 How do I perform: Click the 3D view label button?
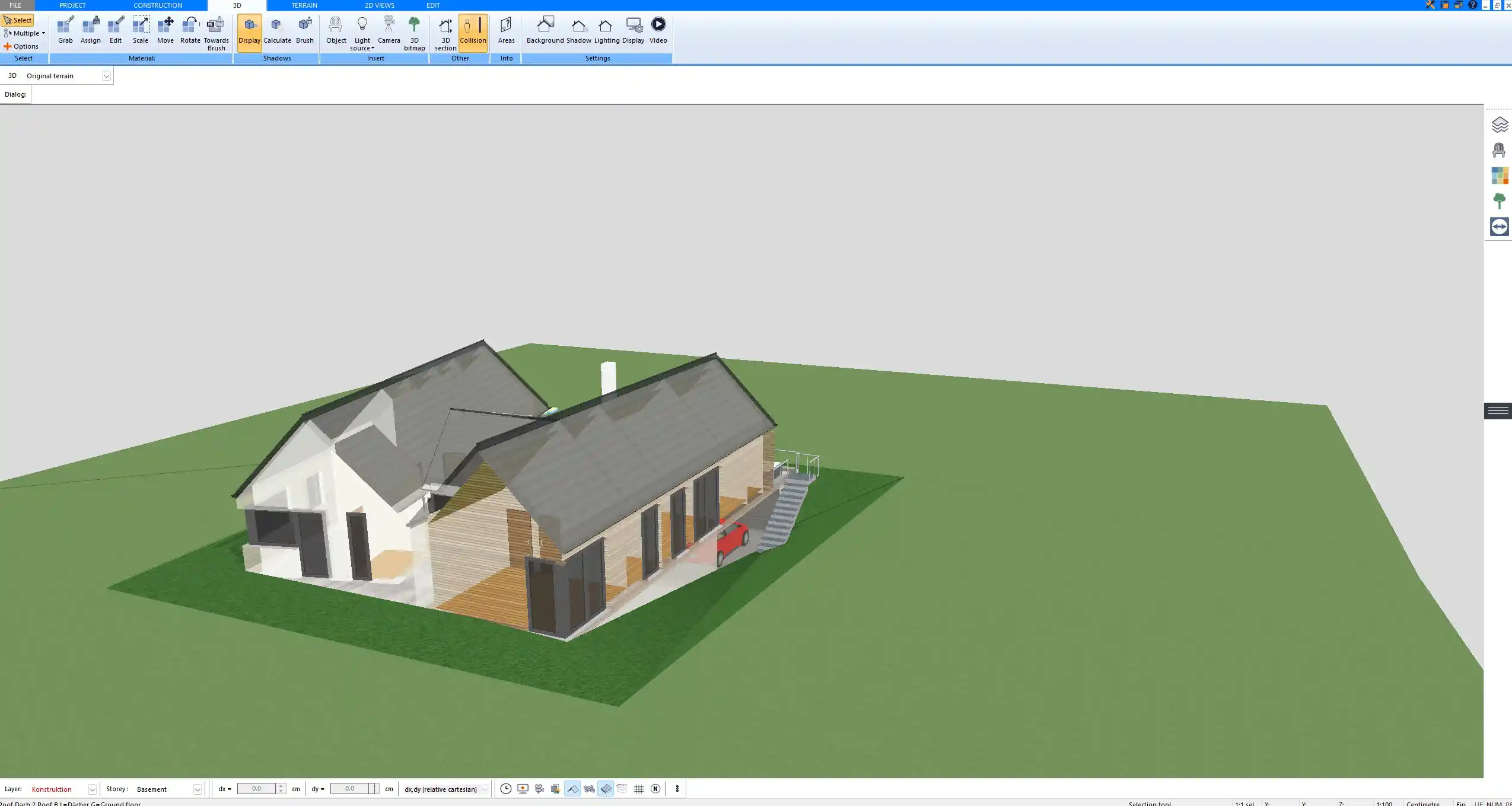[12, 76]
